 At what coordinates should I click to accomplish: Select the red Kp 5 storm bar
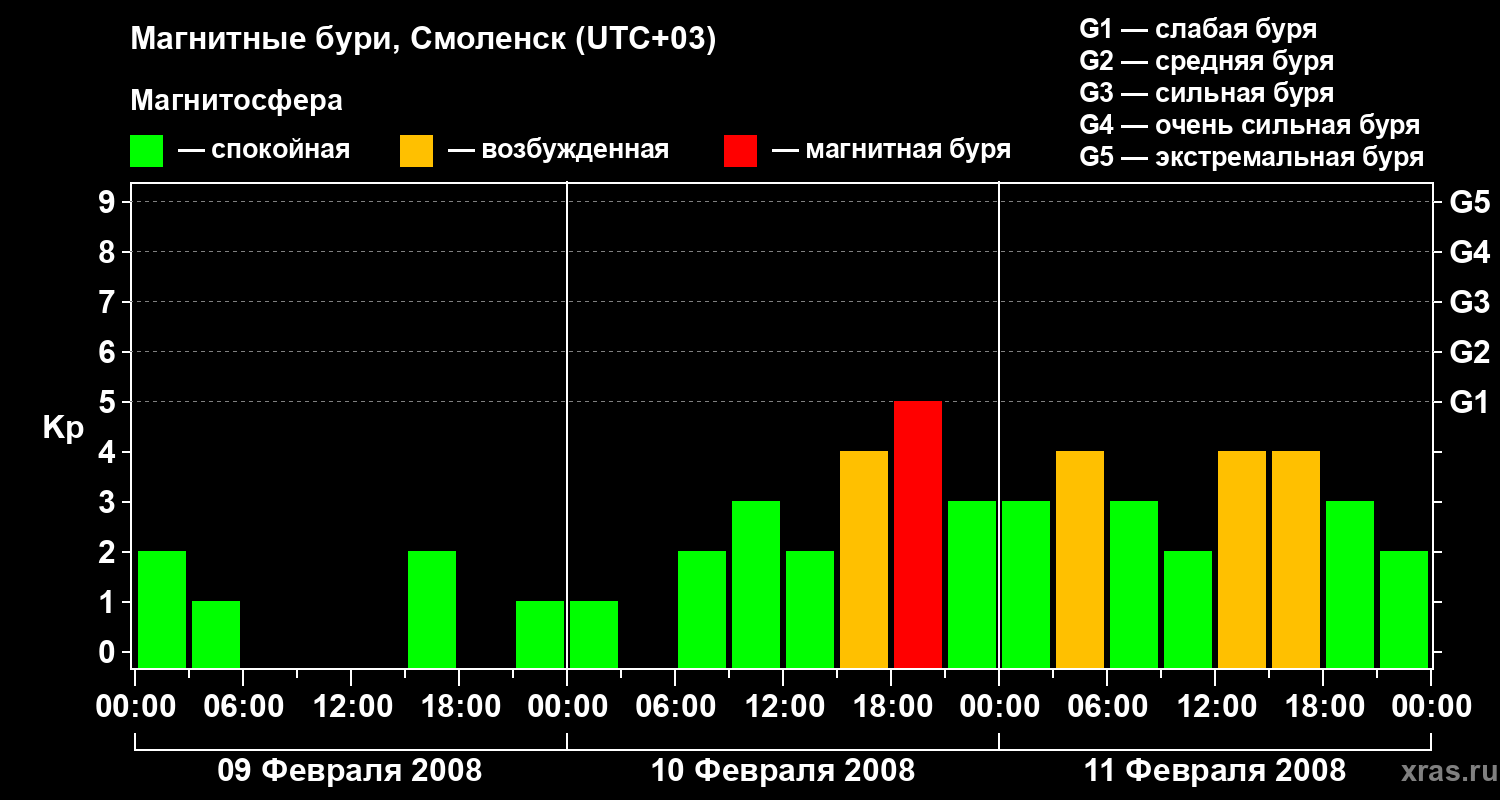point(918,534)
